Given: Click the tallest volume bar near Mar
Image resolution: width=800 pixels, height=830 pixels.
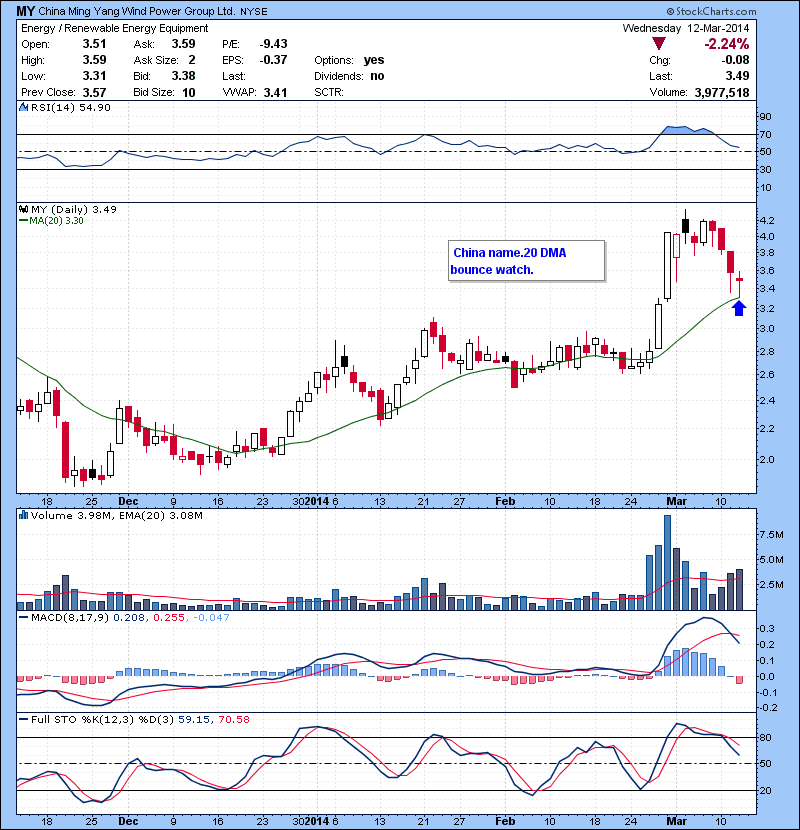Looking at the screenshot, I should (667, 562).
